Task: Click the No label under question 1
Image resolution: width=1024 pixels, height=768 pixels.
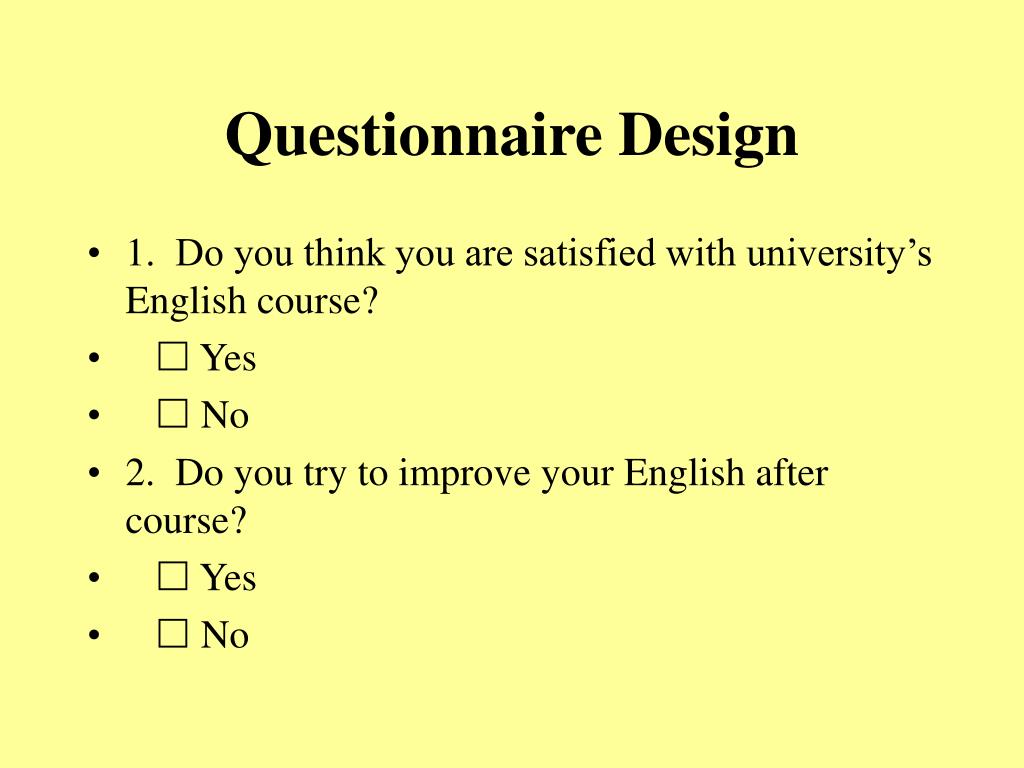Action: point(225,415)
